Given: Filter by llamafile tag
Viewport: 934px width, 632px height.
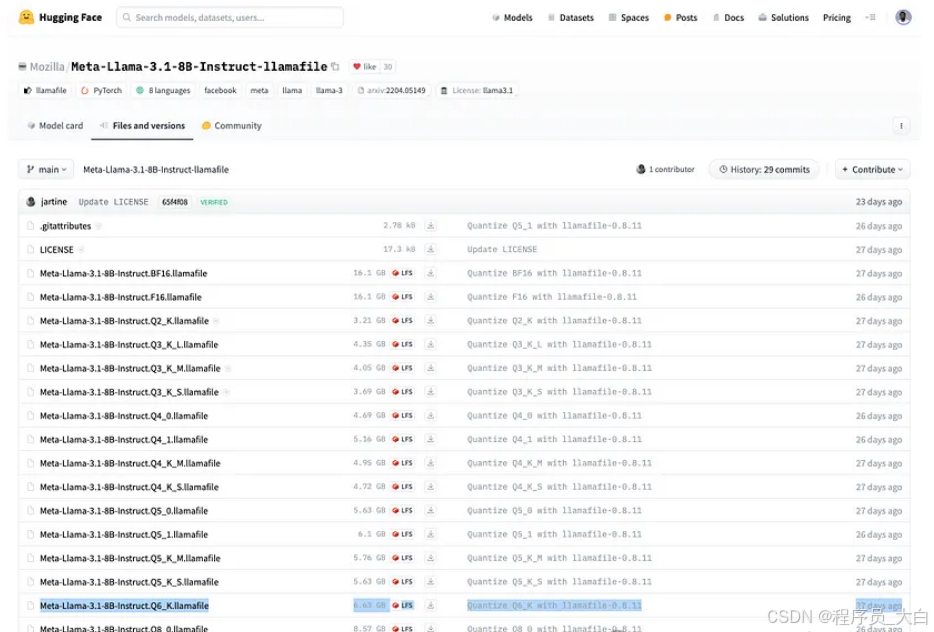Looking at the screenshot, I should coord(45,91).
